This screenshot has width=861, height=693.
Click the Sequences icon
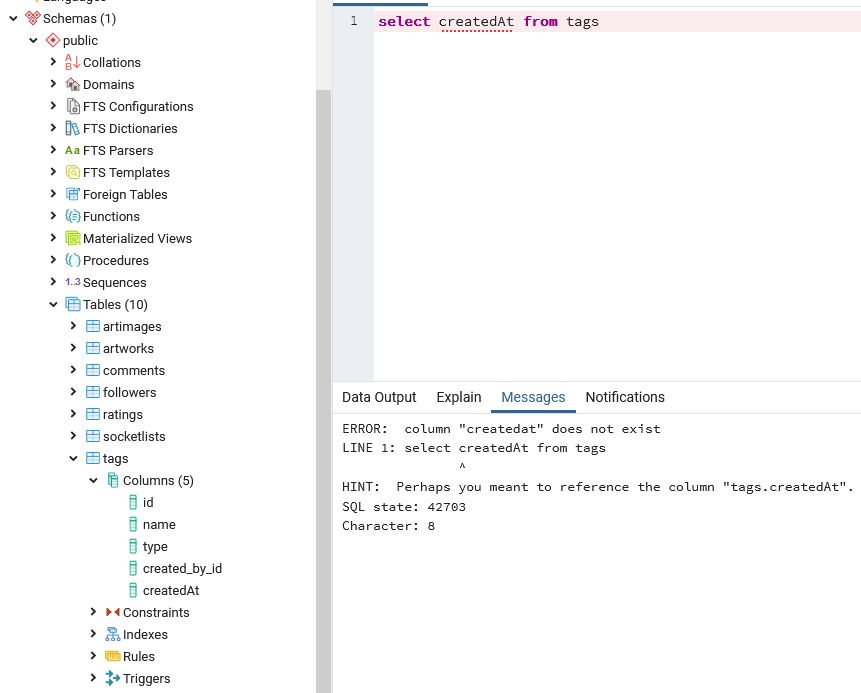click(x=72, y=282)
